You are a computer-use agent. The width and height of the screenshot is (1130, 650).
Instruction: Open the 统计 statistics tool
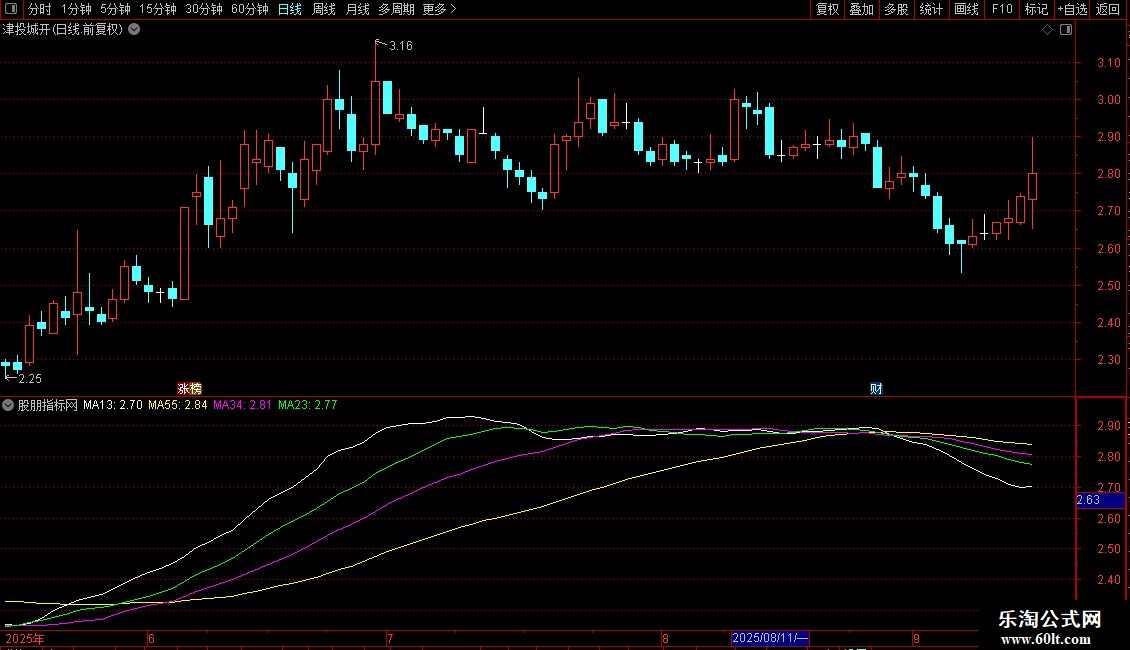(931, 9)
